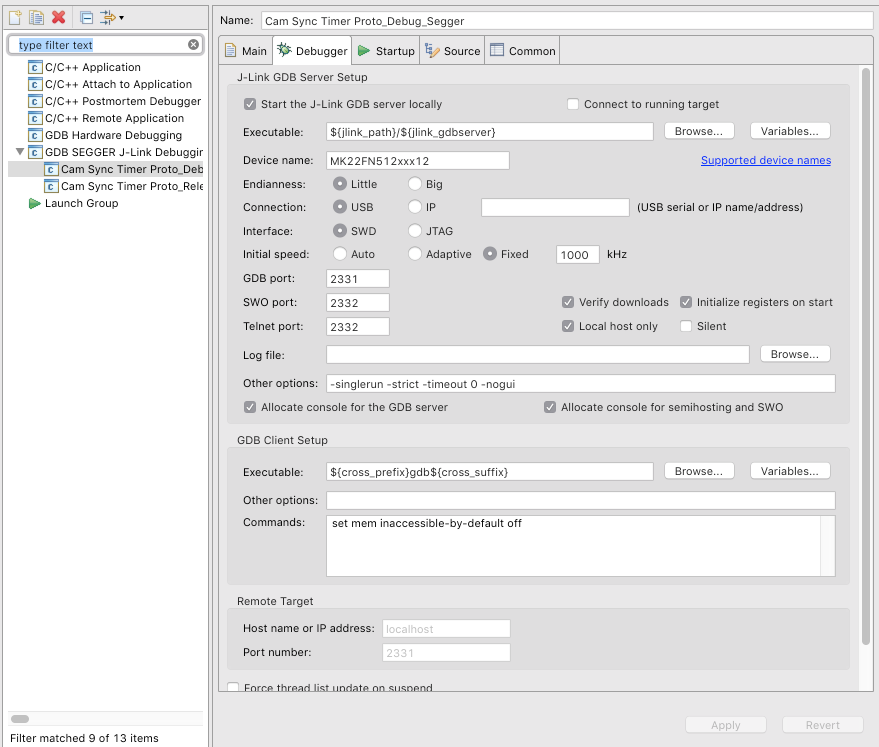Click the Device name field
Screen dimensions: 879x747
pyautogui.click(x=418, y=161)
